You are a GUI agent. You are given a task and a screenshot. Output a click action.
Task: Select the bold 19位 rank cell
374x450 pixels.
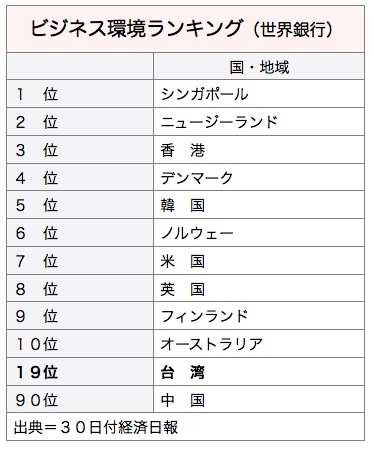pyautogui.click(x=80, y=372)
